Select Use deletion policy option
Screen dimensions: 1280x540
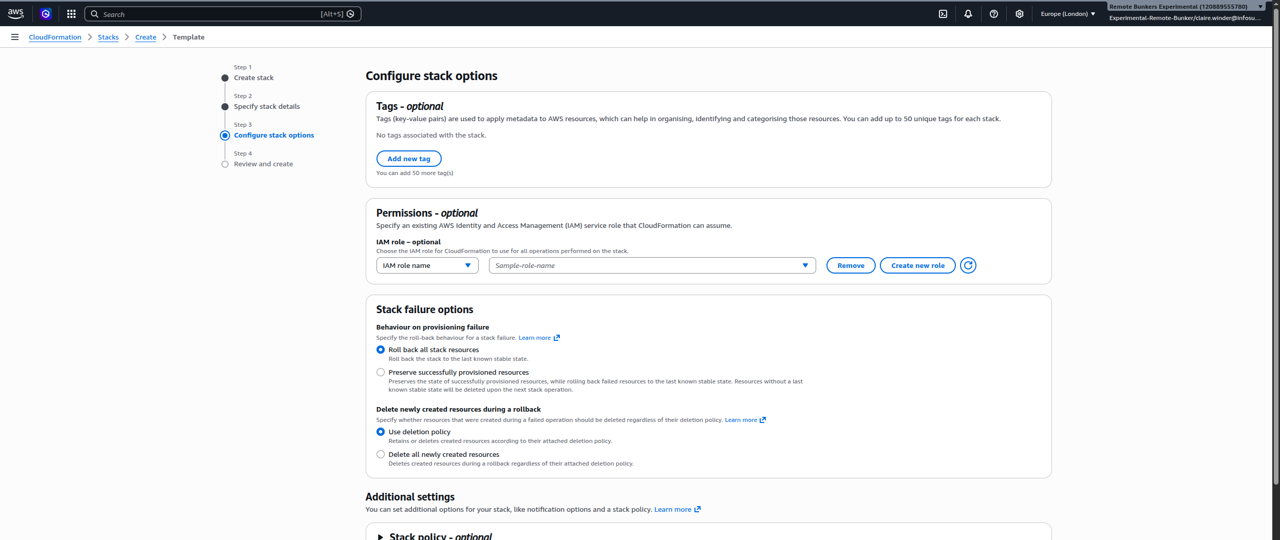(x=380, y=432)
